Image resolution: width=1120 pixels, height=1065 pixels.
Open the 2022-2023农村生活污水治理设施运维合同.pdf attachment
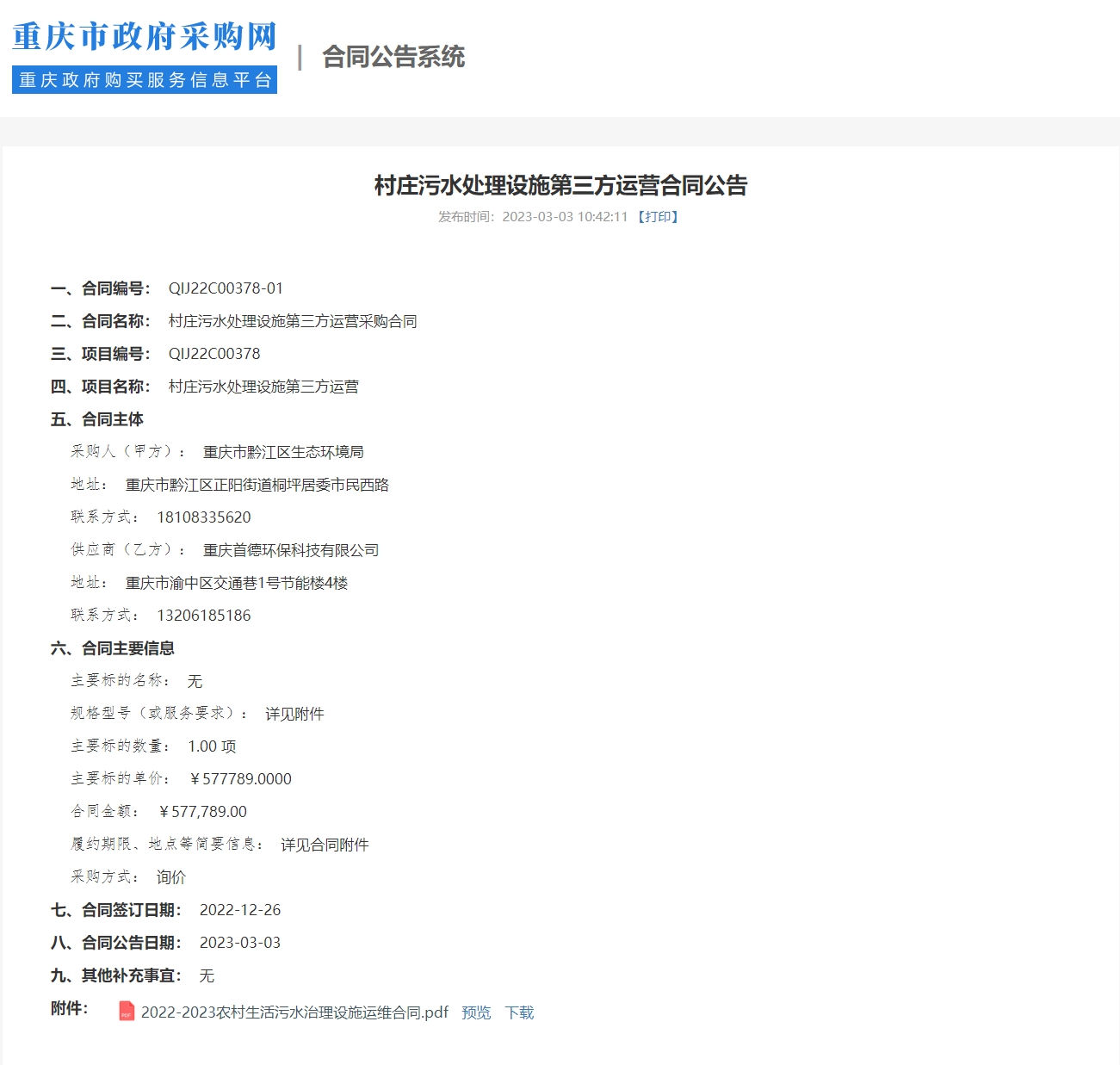(294, 1012)
